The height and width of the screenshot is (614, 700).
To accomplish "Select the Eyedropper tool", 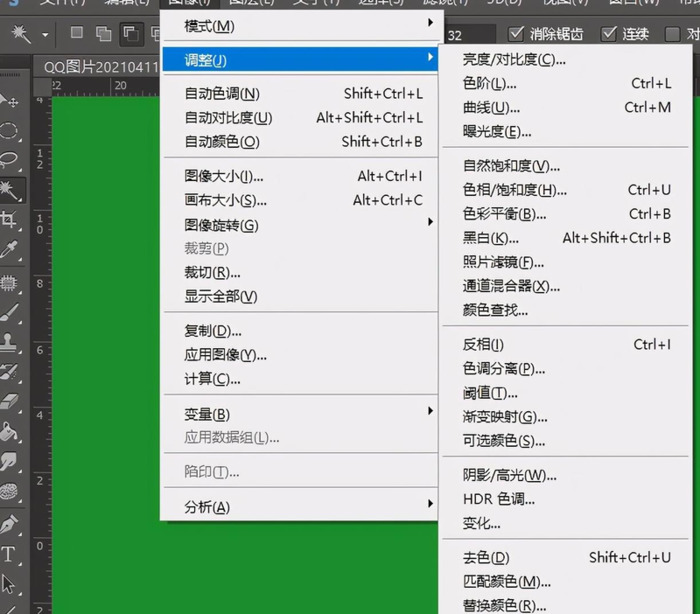I will [x=9, y=250].
